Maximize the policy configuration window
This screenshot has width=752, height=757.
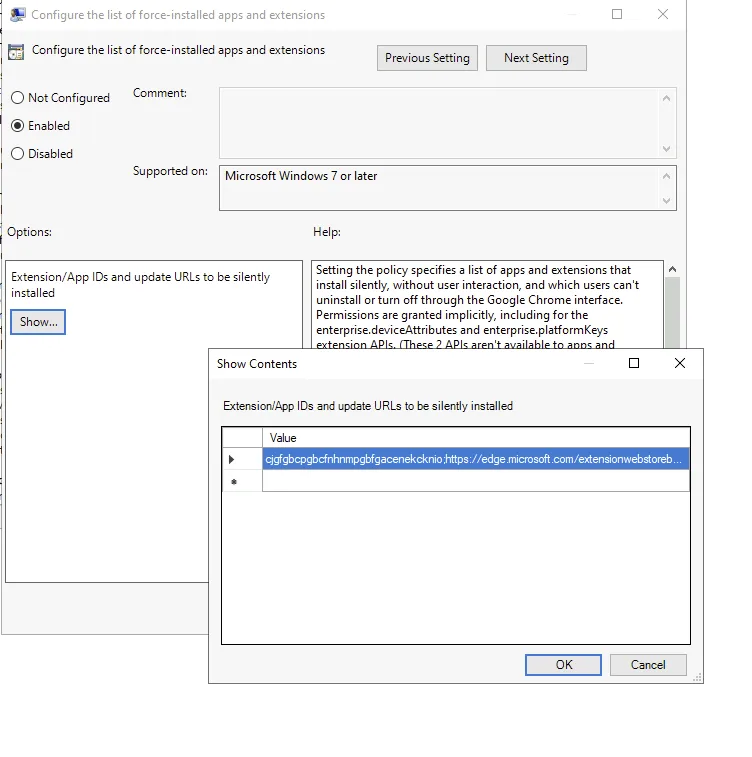[x=617, y=14]
